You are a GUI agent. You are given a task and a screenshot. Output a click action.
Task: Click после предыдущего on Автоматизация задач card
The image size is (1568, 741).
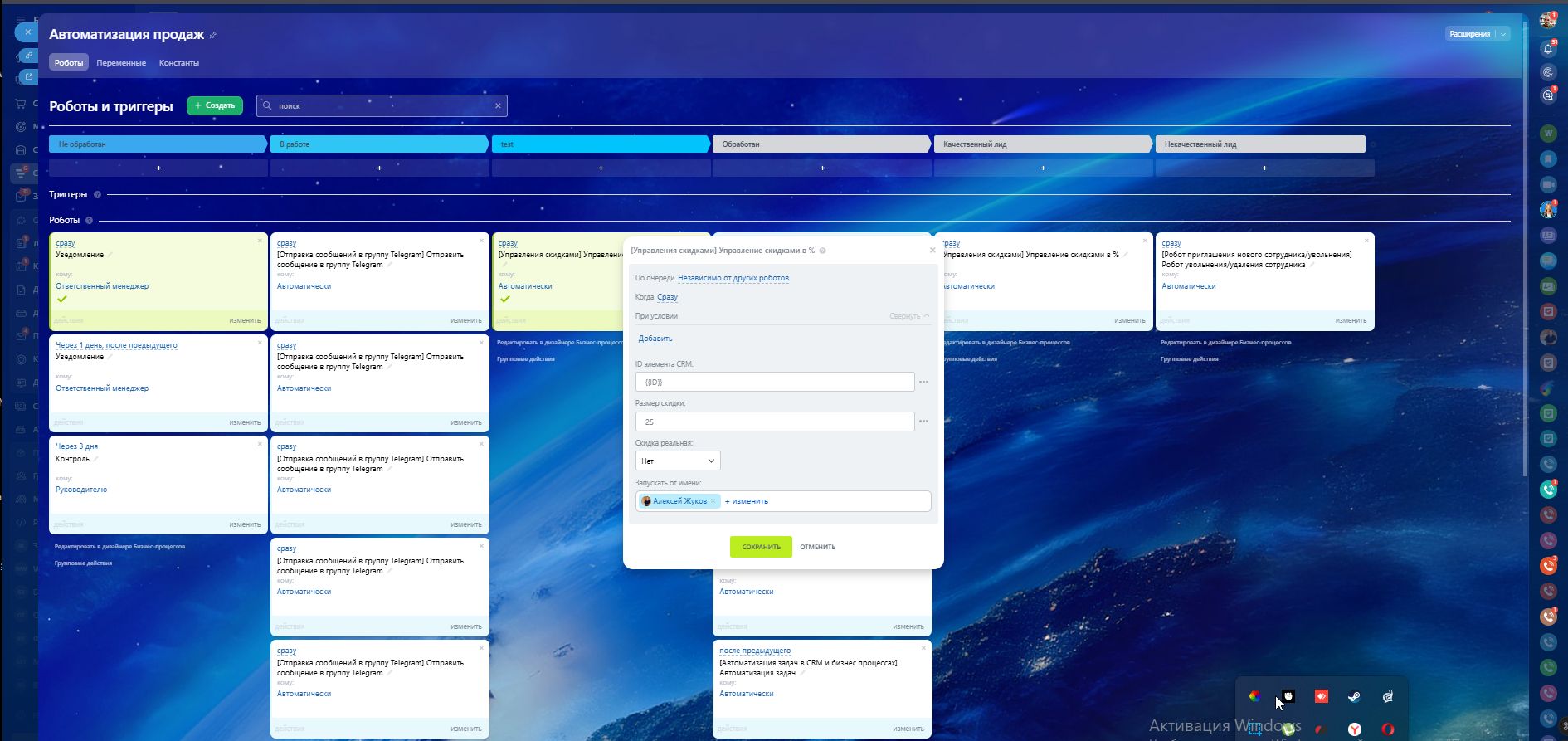click(x=755, y=651)
